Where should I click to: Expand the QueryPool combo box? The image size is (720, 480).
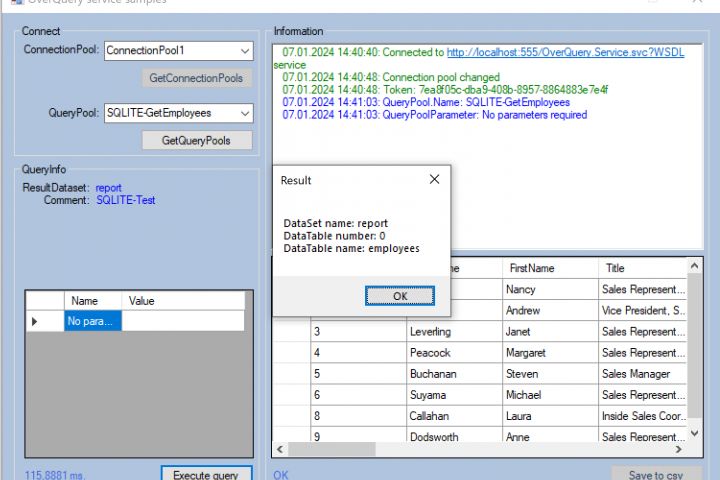(x=245, y=113)
